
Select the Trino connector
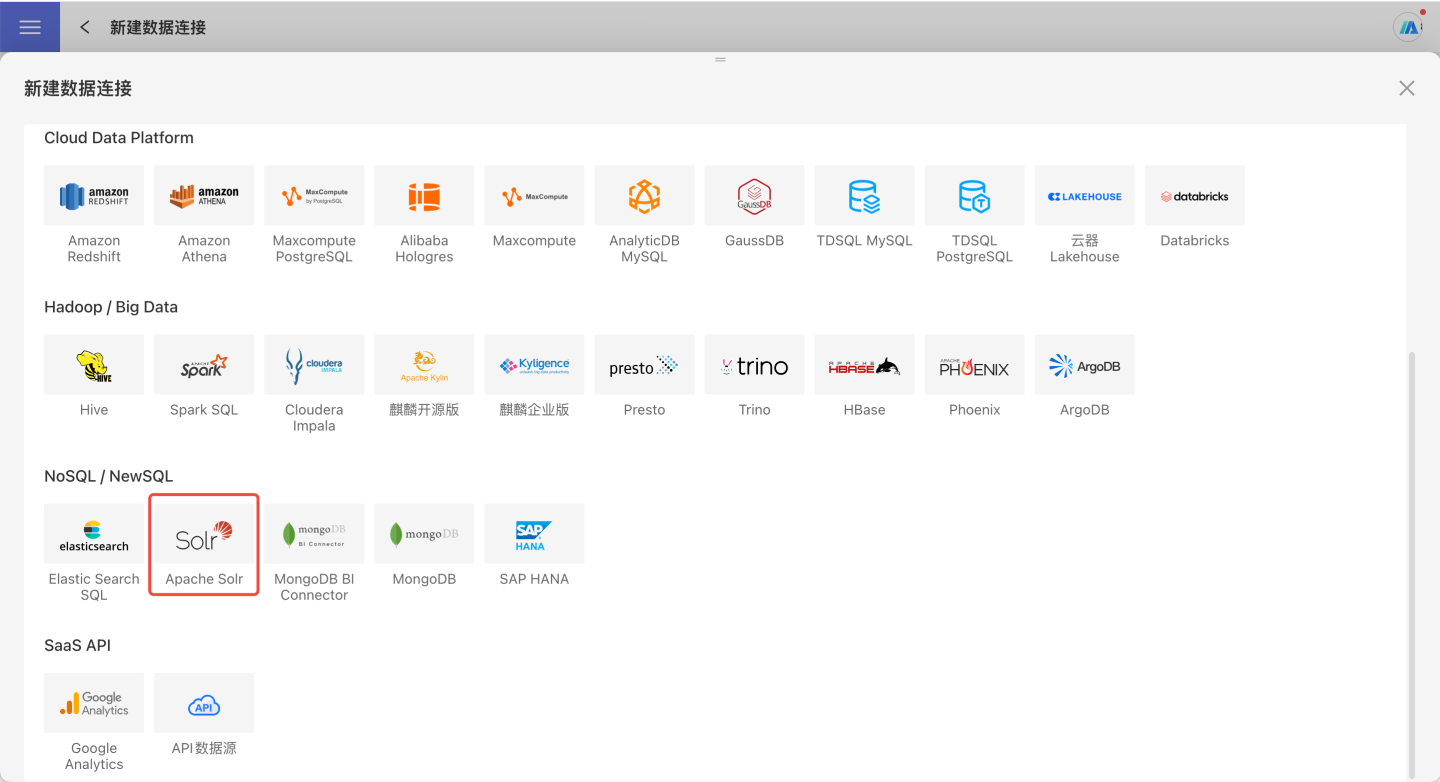point(754,365)
